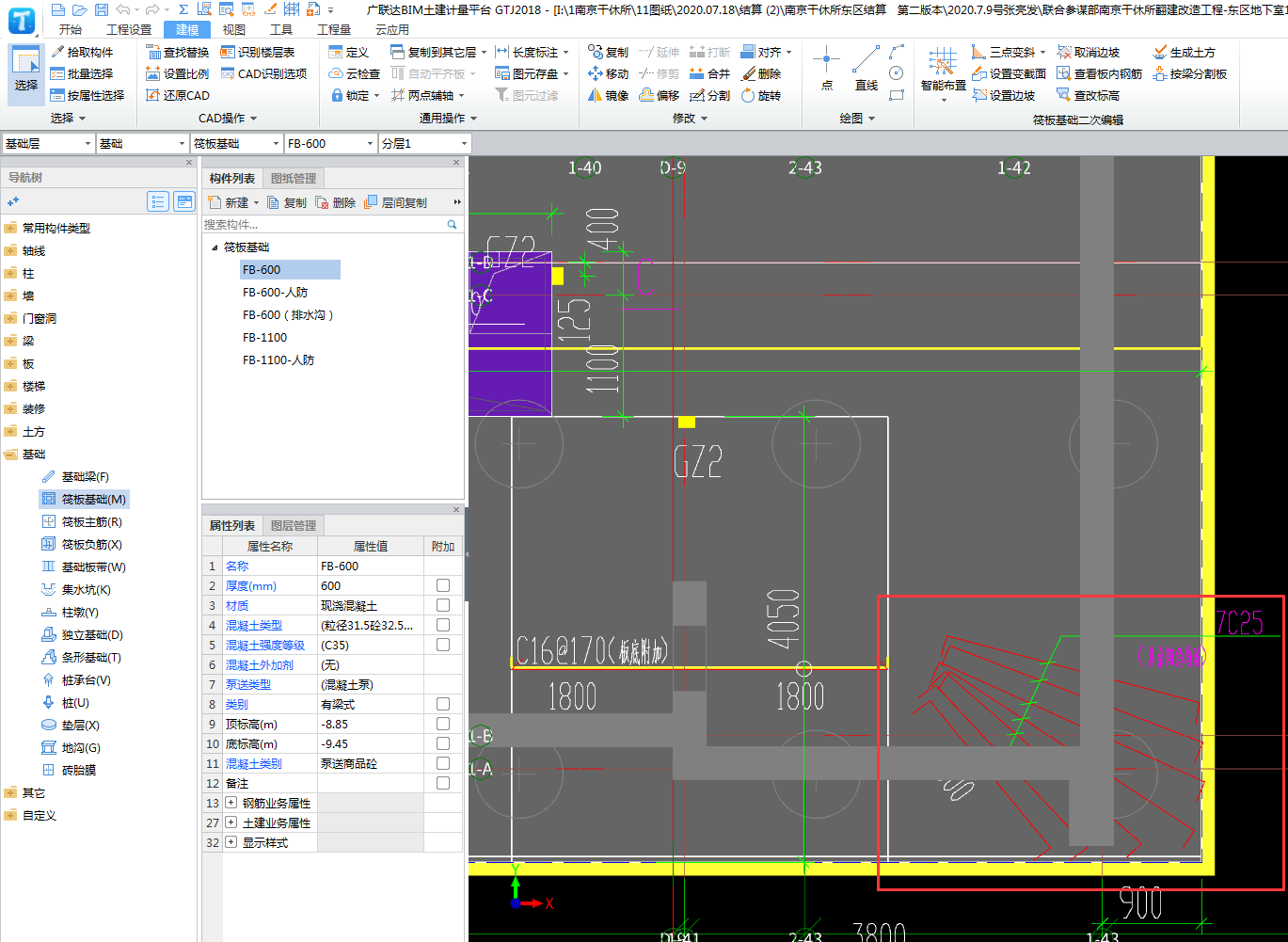Viewport: 1288px width, 942px height.
Task: Click 智能布置 smart layout
Action: [x=943, y=73]
